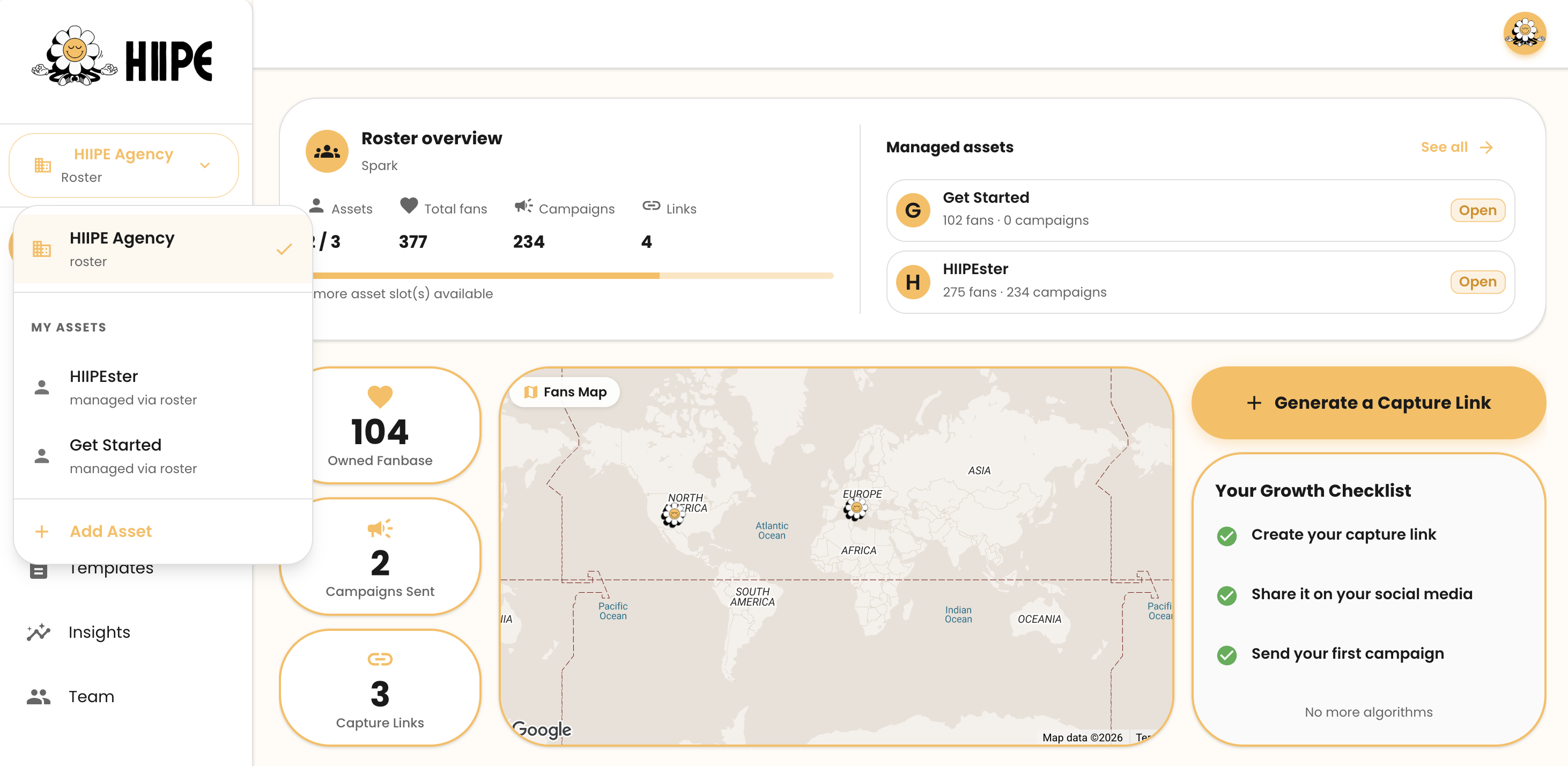1568x766 pixels.
Task: Open the 3 Capture Links card
Action: (x=380, y=688)
